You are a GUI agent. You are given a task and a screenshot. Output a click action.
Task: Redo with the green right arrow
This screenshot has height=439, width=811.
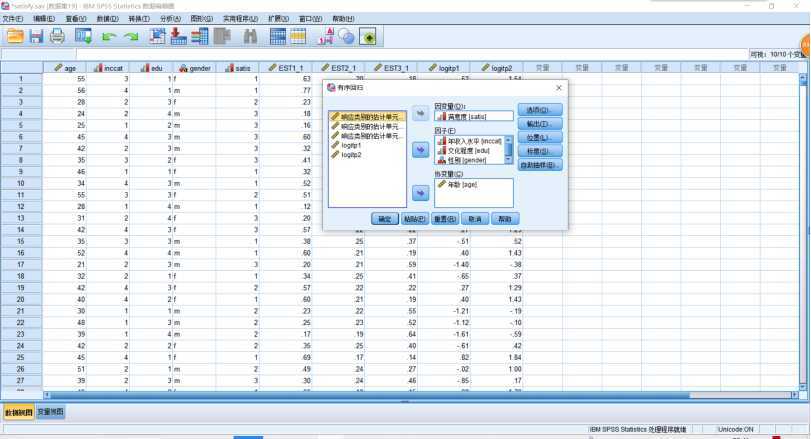[132, 37]
